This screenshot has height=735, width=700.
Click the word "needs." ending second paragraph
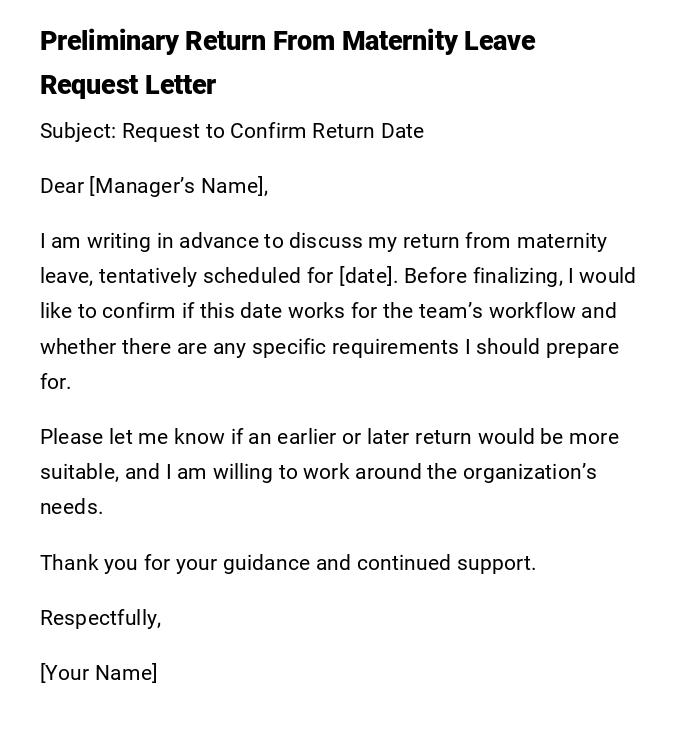(x=71, y=507)
